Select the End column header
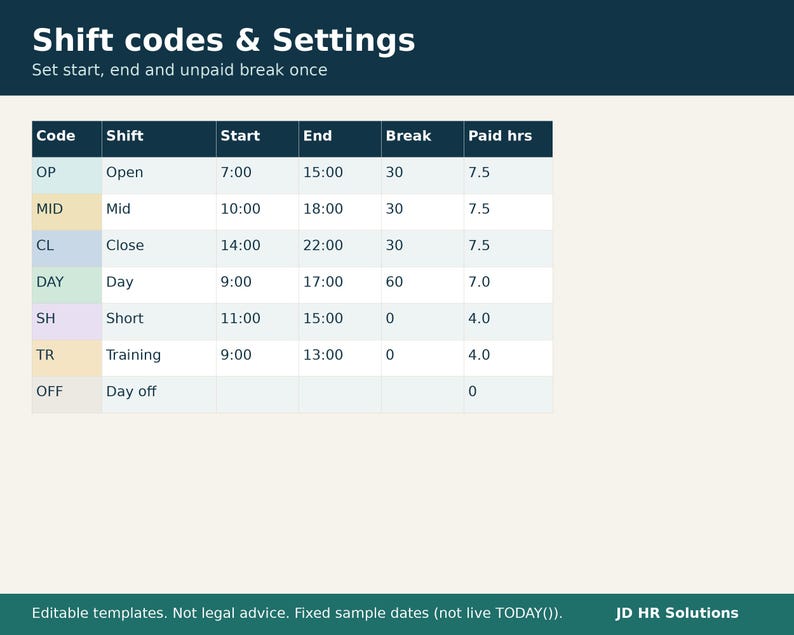 [x=340, y=139]
